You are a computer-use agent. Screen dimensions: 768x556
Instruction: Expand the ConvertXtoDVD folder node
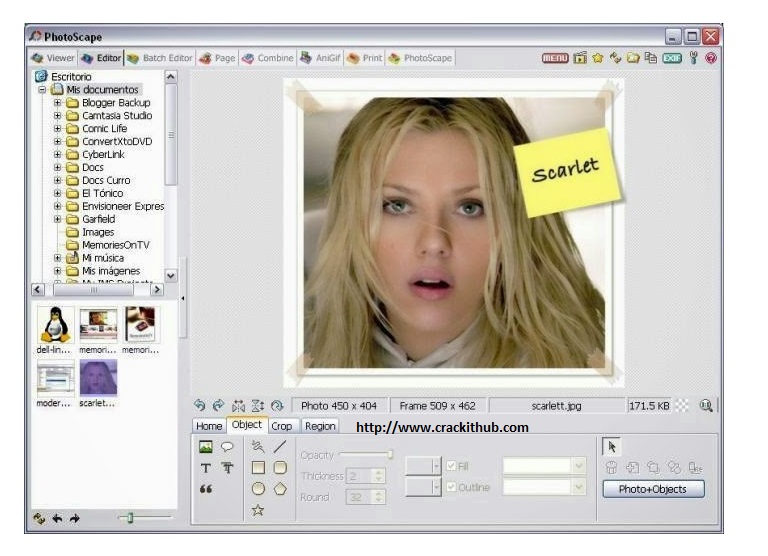[x=57, y=142]
